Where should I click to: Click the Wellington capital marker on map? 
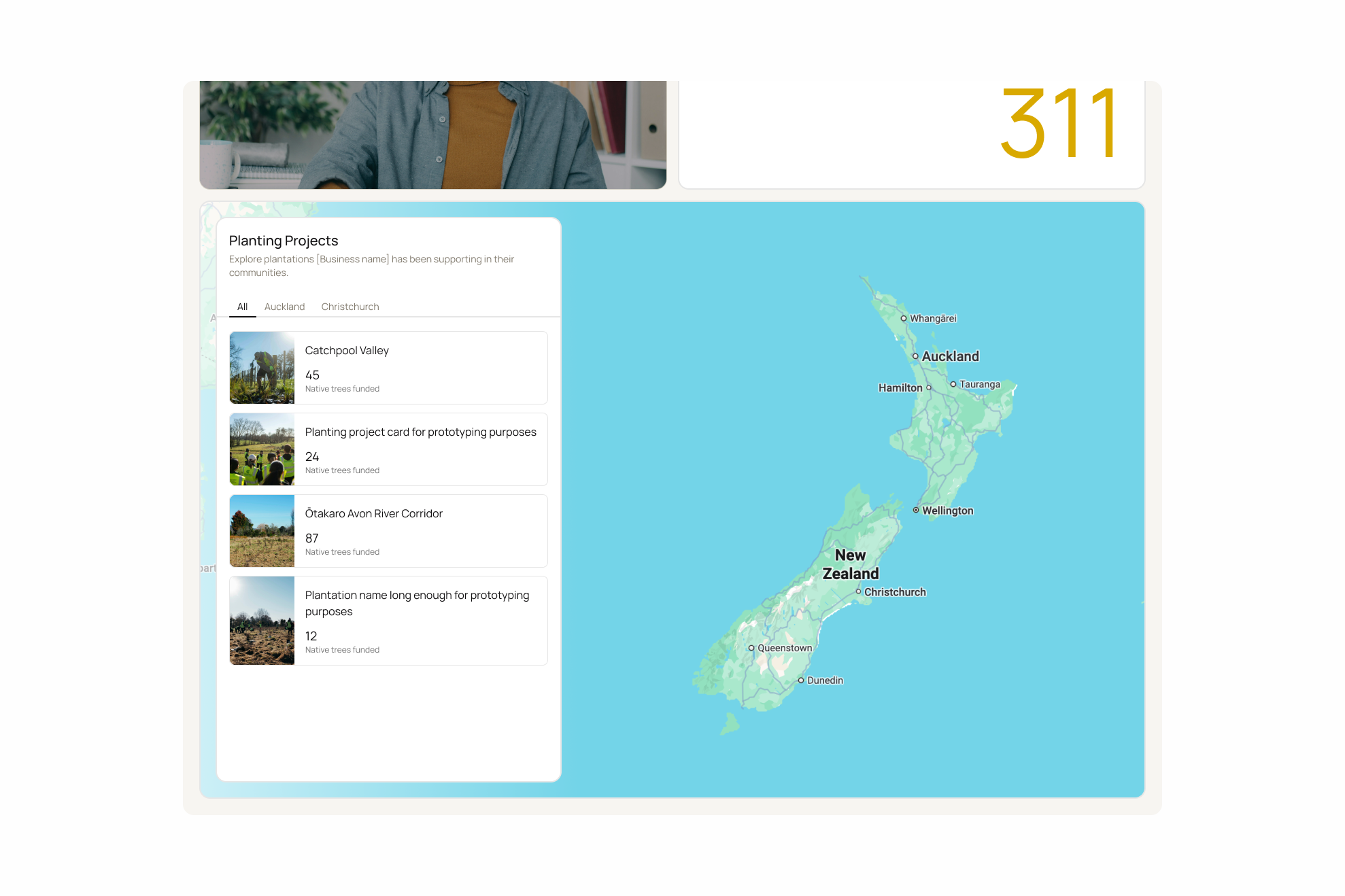[x=916, y=510]
